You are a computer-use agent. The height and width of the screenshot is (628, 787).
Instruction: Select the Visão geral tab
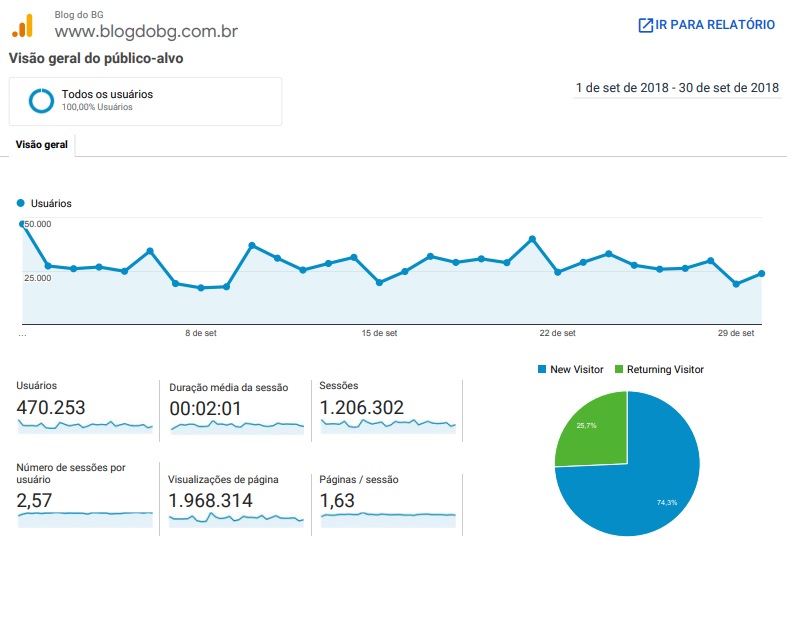(x=42, y=145)
